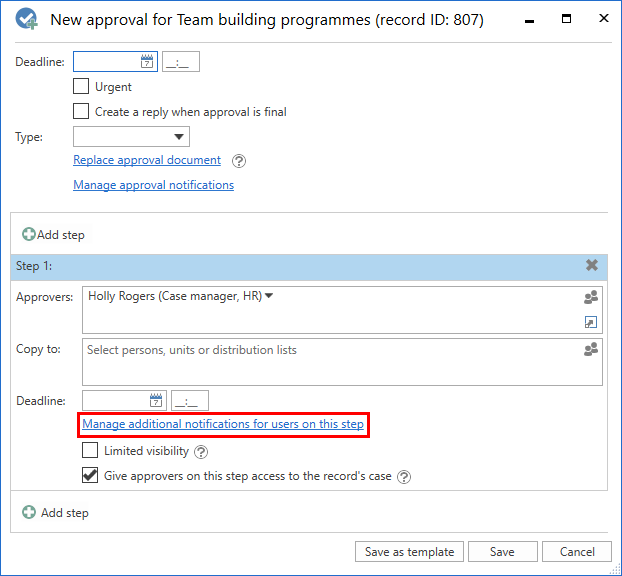Check Create a reply when approval is final
Image resolution: width=622 pixels, height=576 pixels.
click(x=81, y=112)
